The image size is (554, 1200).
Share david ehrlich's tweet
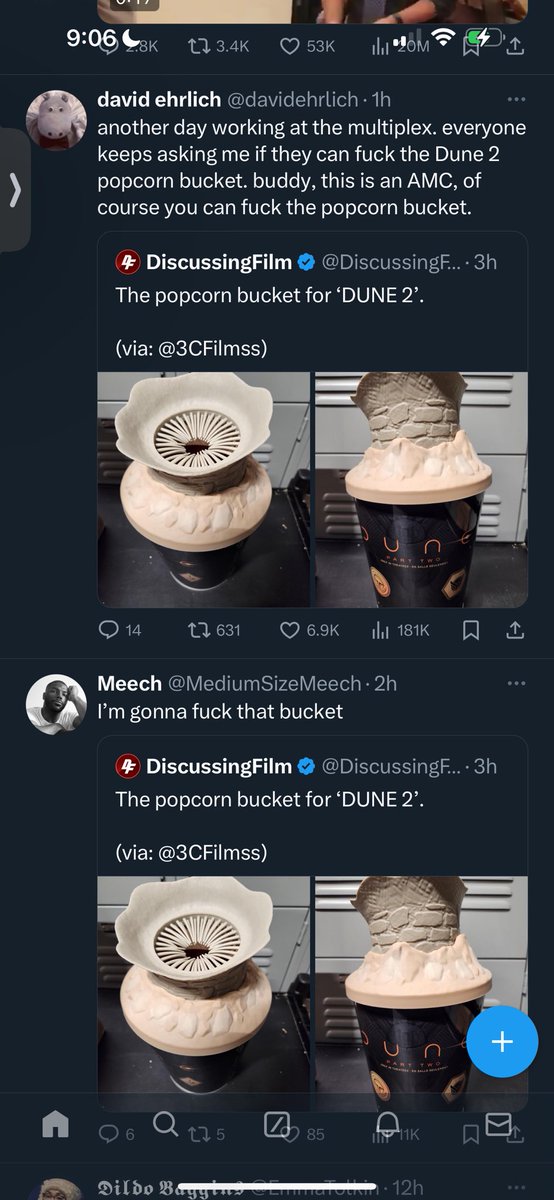coord(515,630)
